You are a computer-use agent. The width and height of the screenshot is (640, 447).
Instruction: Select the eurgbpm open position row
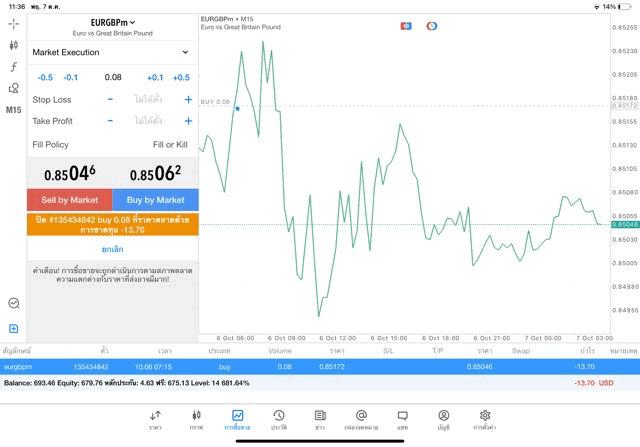pyautogui.click(x=320, y=367)
